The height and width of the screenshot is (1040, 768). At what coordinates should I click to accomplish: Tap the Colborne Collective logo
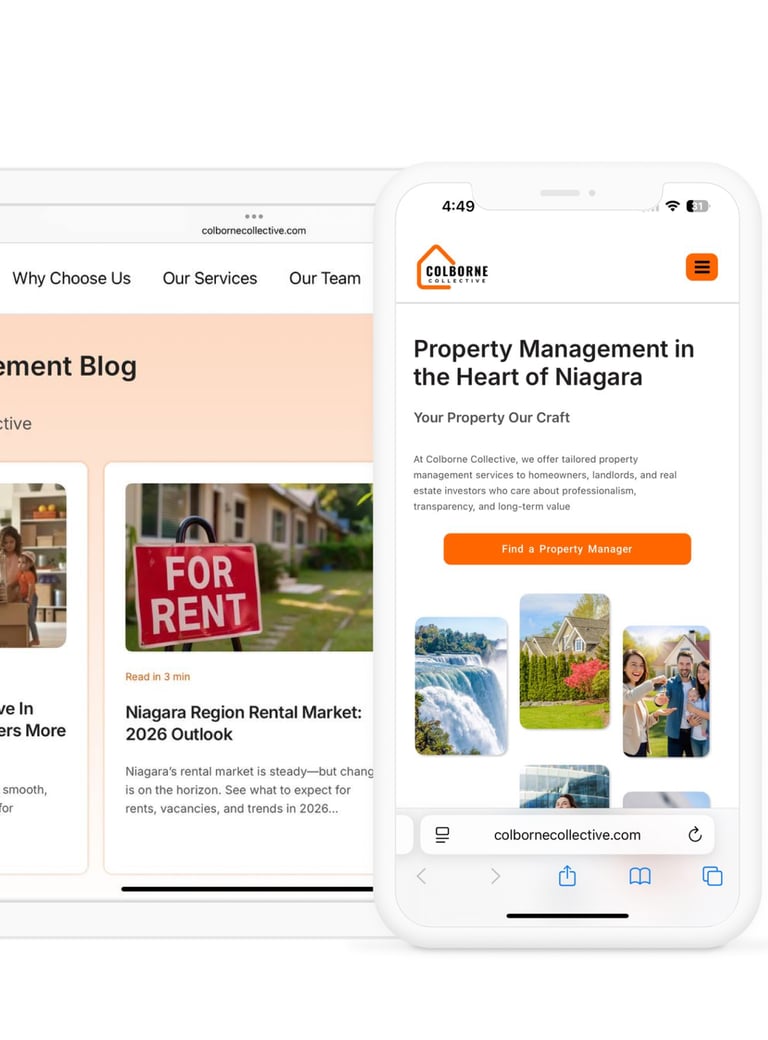(x=452, y=267)
